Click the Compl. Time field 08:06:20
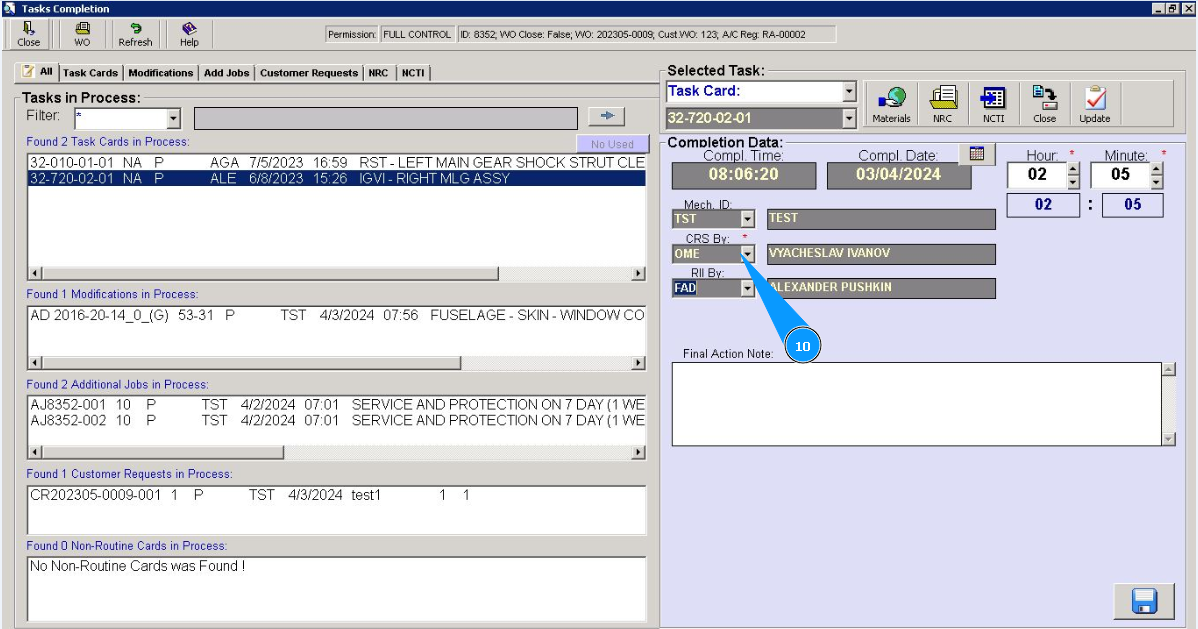This screenshot has height=629, width=1198. click(743, 175)
